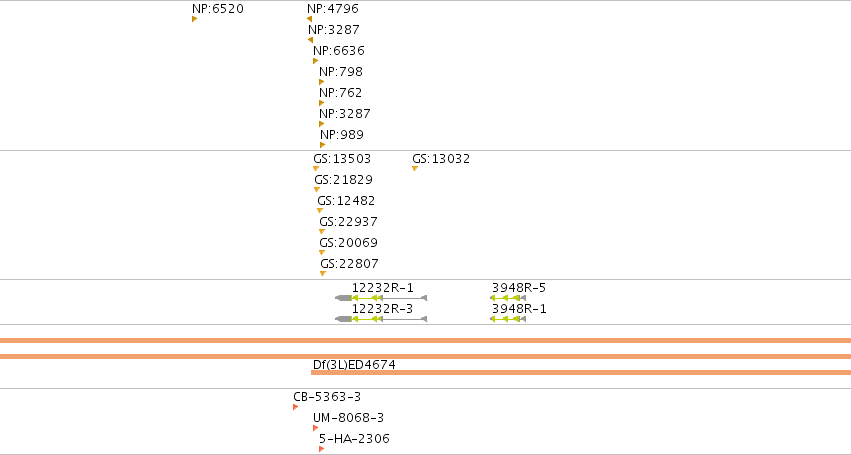The height and width of the screenshot is (455, 851).
Task: Click the insertion marker under NP:798
Action: click(x=321, y=82)
